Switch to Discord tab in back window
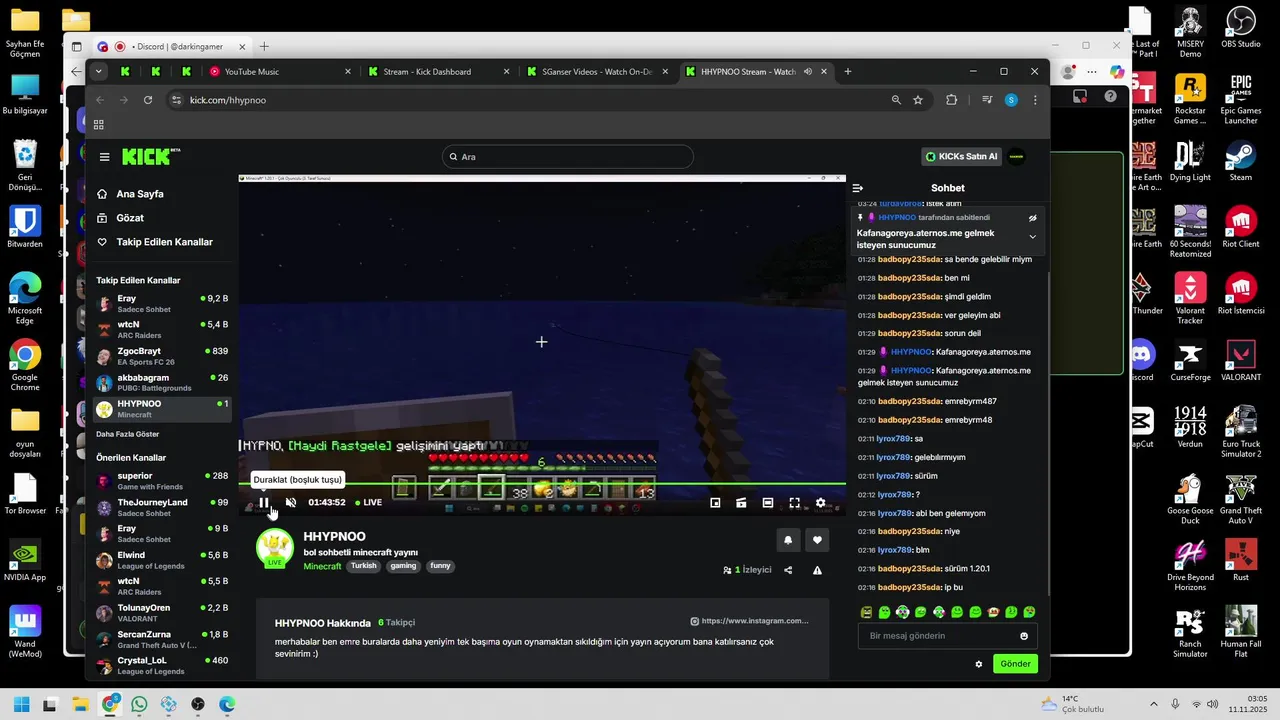Screen dimensions: 1280x720 click(x=172, y=46)
